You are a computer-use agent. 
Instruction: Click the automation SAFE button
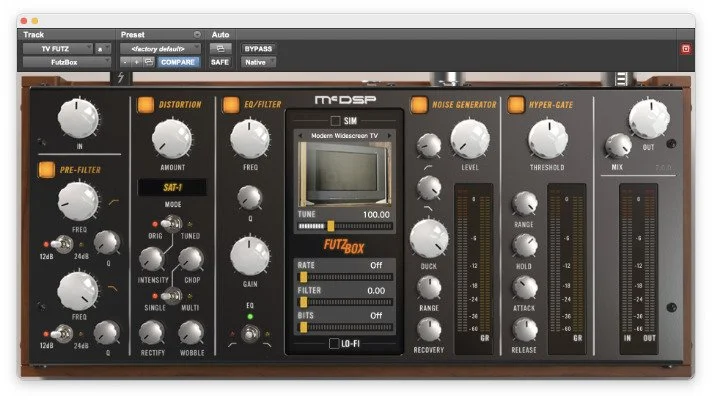tap(220, 62)
